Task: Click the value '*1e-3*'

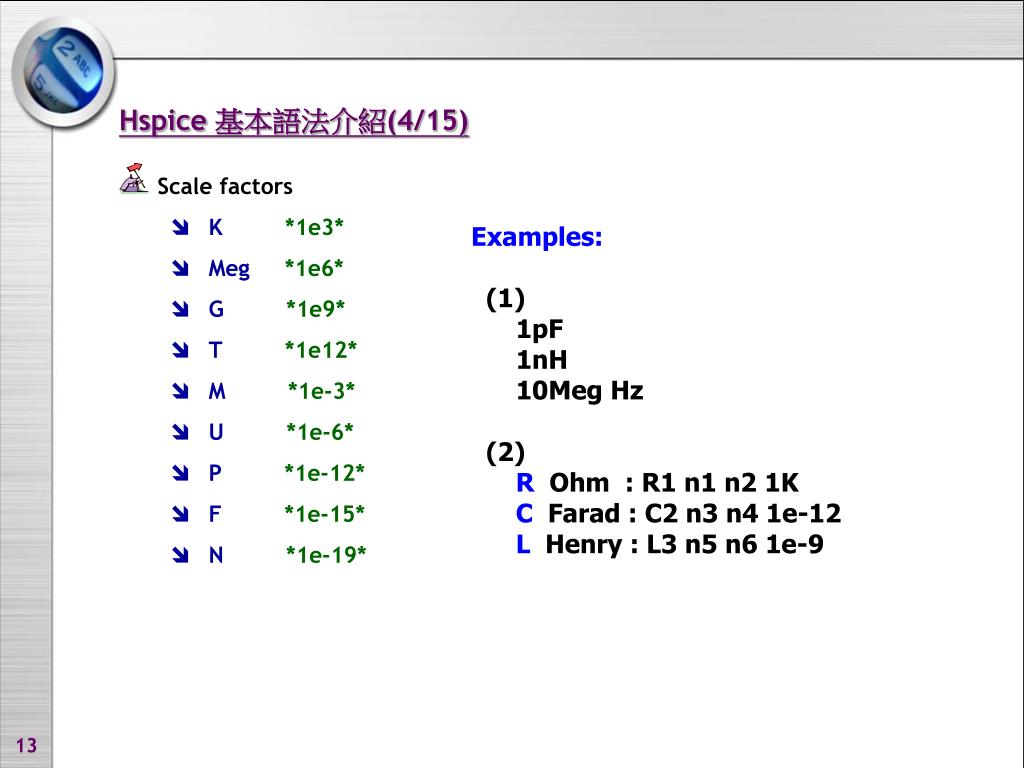Action: click(x=321, y=391)
